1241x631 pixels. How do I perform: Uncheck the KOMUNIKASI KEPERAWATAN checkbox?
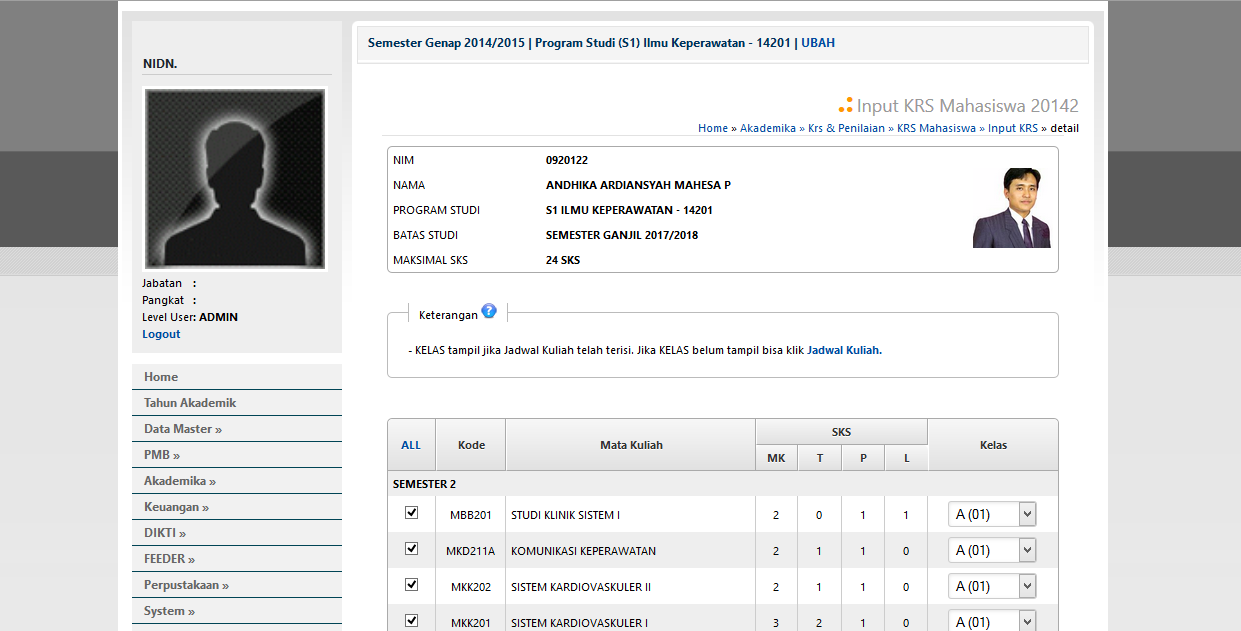[411, 549]
